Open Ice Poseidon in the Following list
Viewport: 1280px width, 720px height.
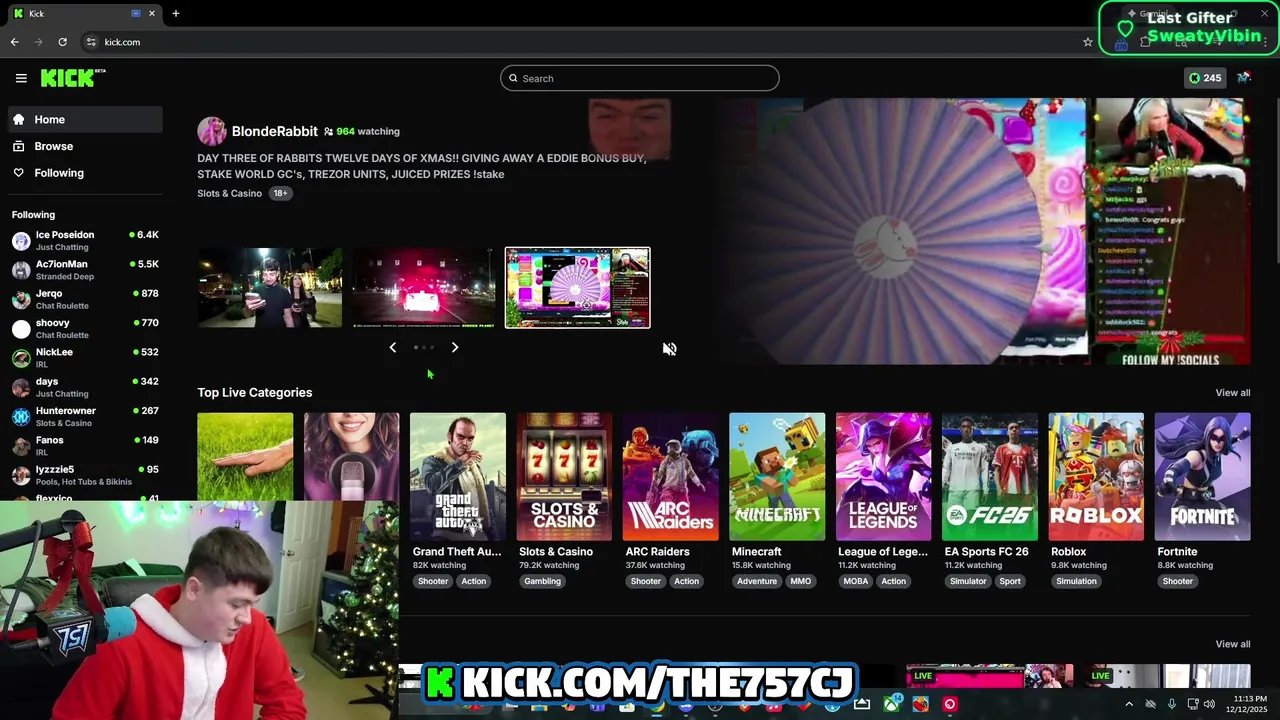coord(85,241)
